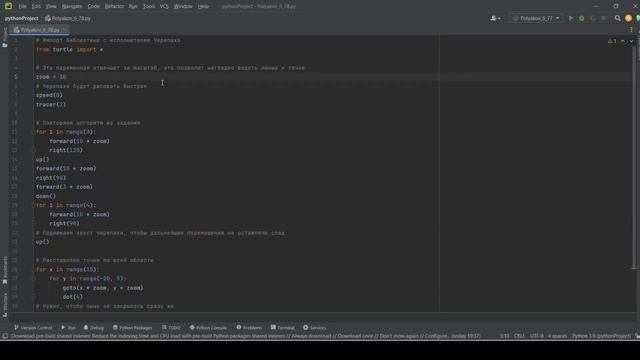
Task: Open the Python Console tool window
Action: (208, 327)
